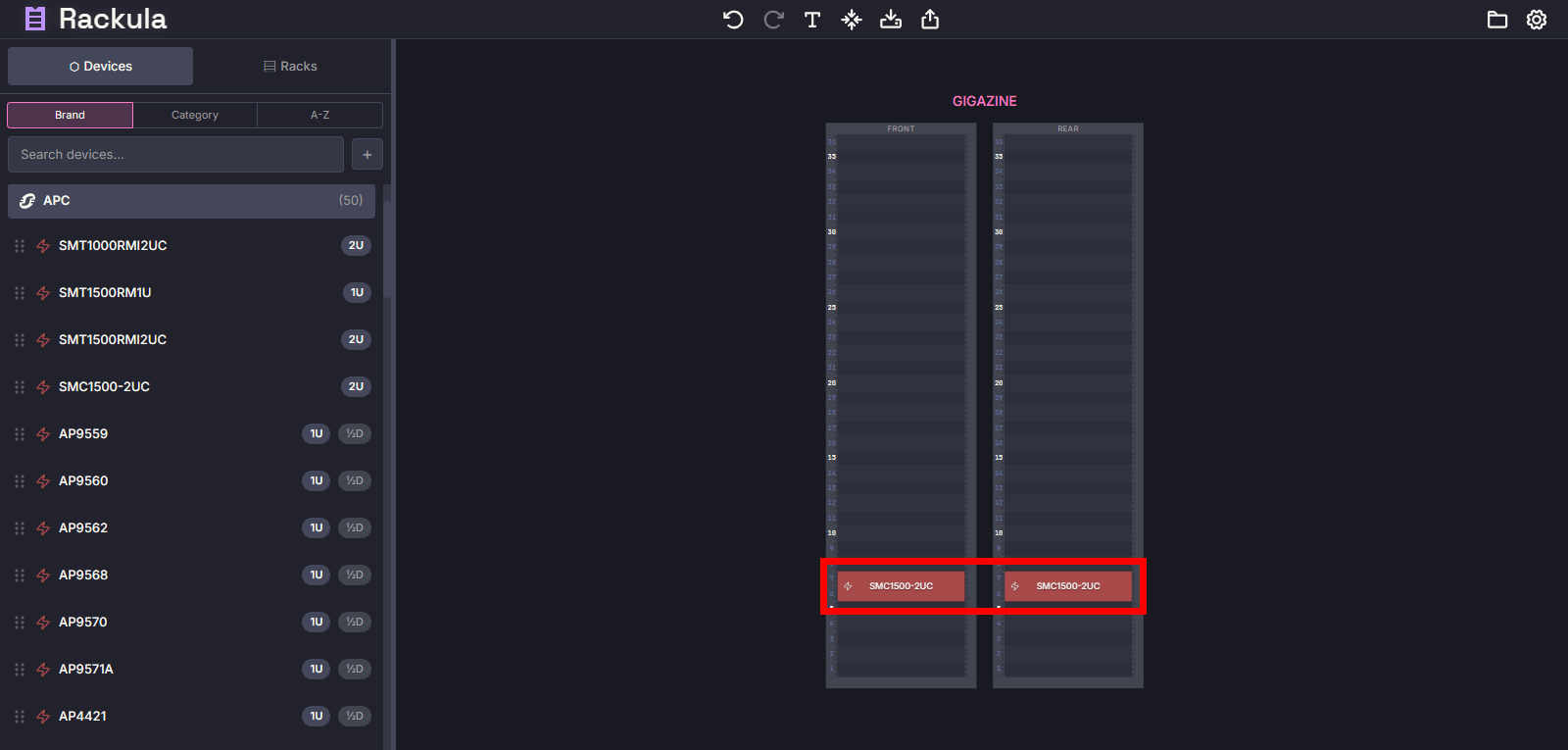The height and width of the screenshot is (750, 1568).
Task: Click the Rackula logo icon
Action: [x=35, y=19]
